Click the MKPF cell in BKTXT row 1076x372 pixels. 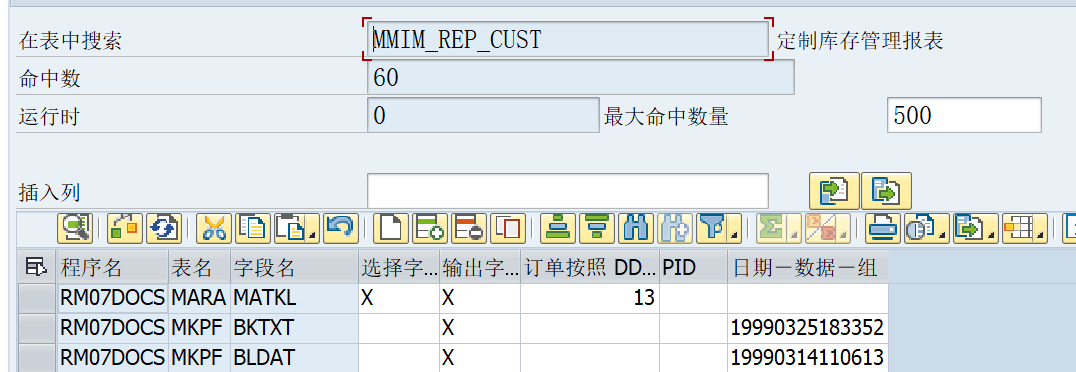(x=199, y=329)
